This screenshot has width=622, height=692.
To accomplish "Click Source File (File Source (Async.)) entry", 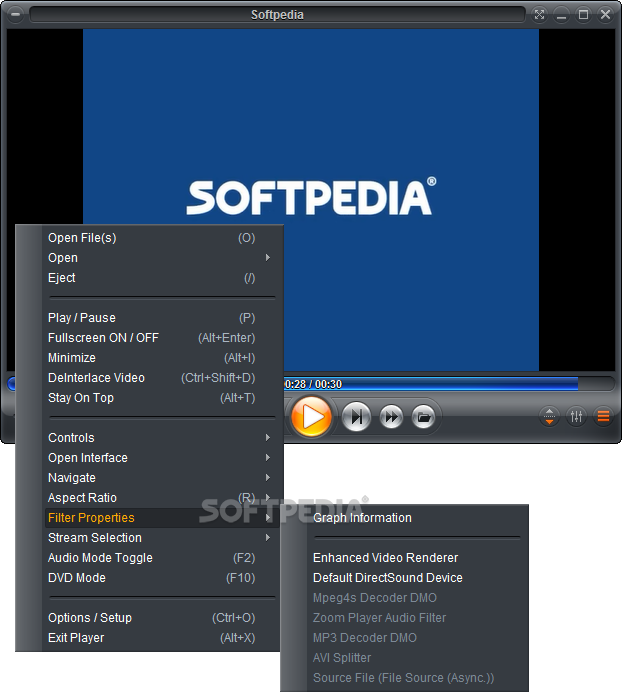I will [417, 678].
